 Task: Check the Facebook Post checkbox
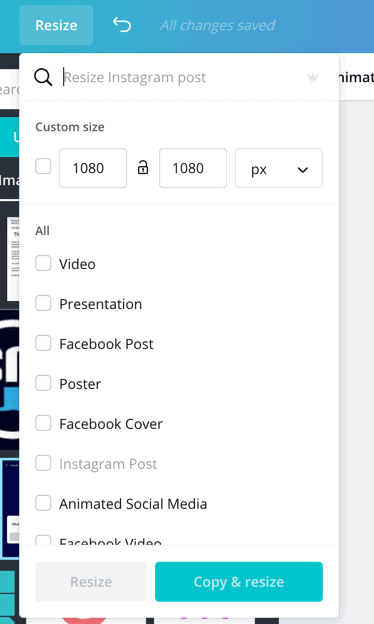[x=43, y=343]
